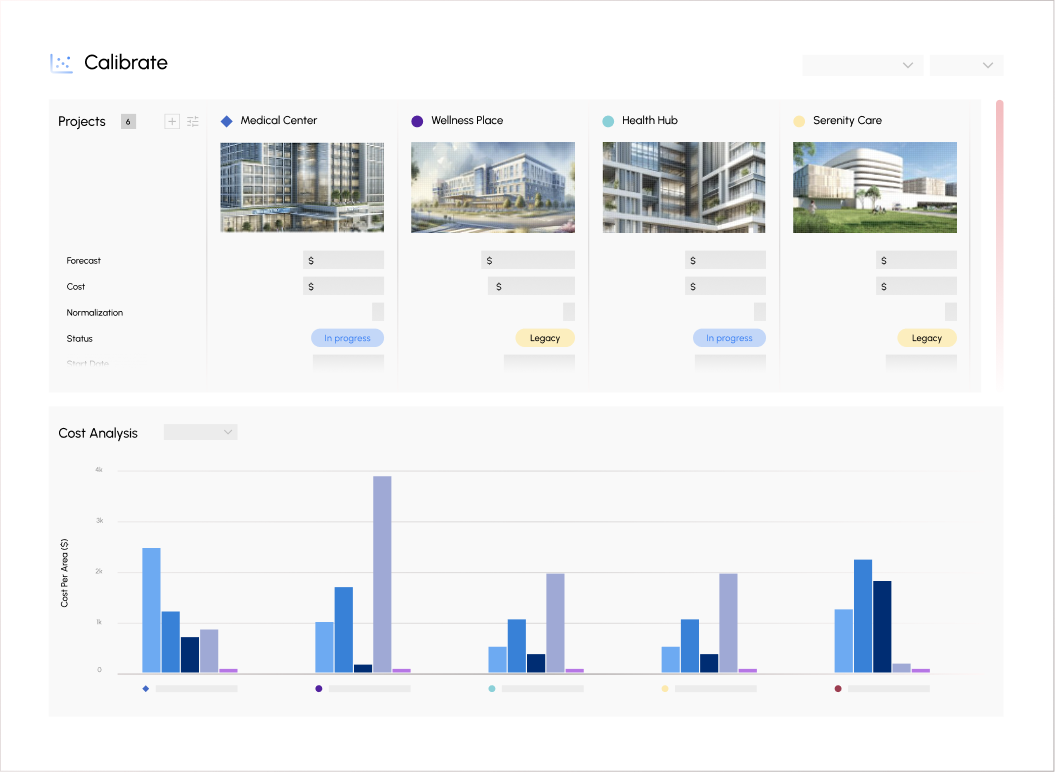Open the project filter settings icon
Image resolution: width=1055 pixels, height=772 pixels.
tap(193, 121)
